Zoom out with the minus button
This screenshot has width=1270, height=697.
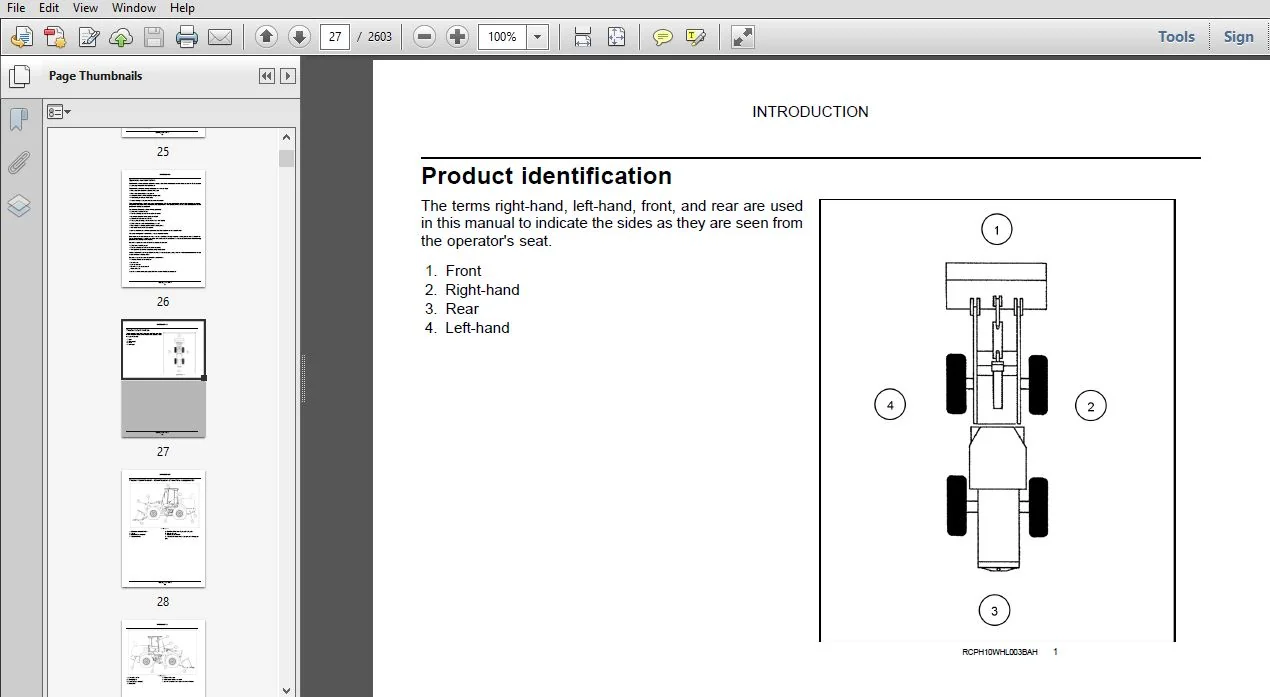[425, 37]
